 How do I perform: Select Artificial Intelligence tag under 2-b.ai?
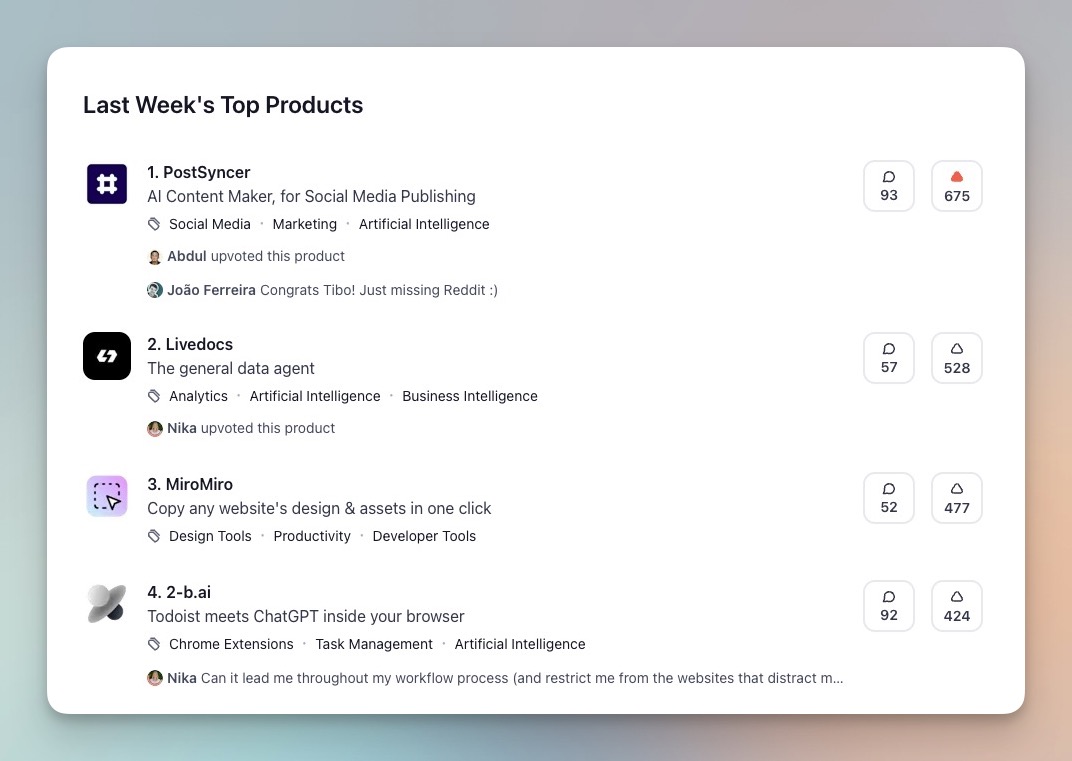[520, 644]
